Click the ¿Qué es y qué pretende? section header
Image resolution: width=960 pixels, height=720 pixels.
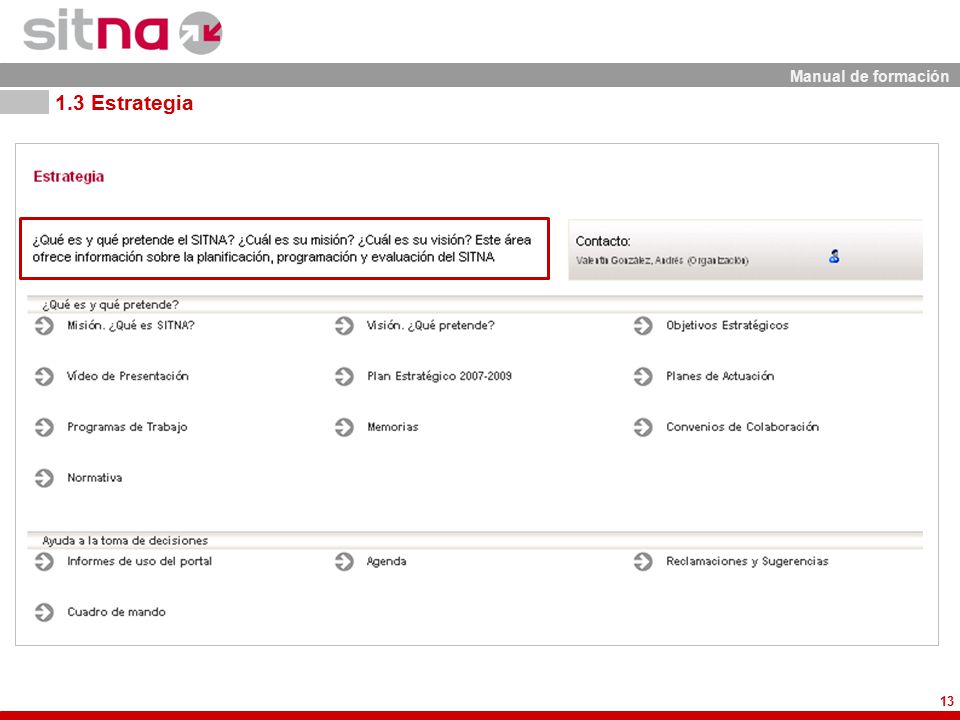point(110,305)
